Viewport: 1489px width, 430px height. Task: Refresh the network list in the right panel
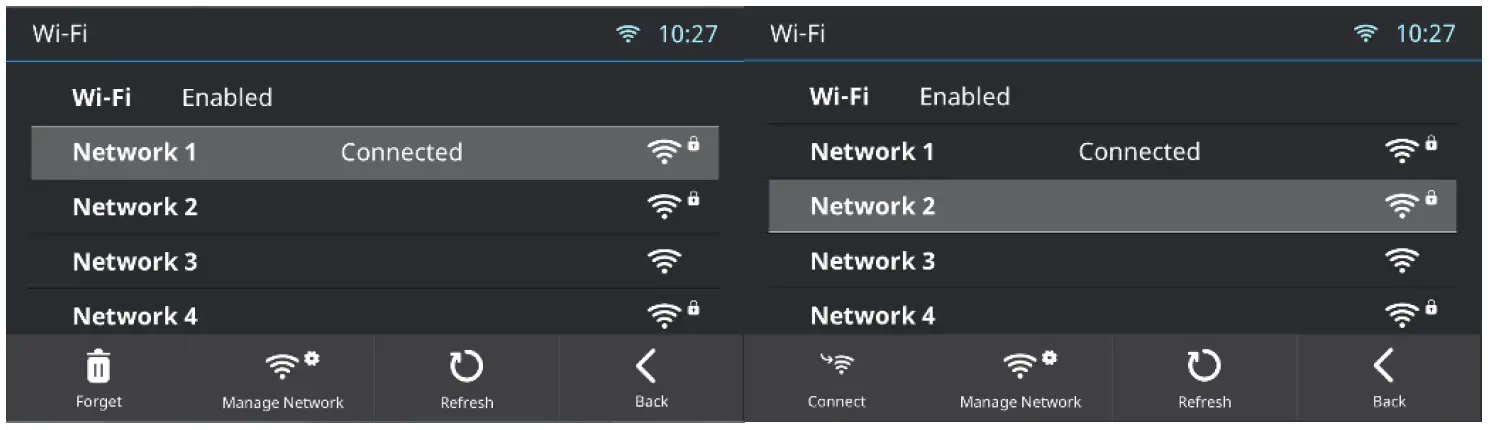pyautogui.click(x=1204, y=379)
